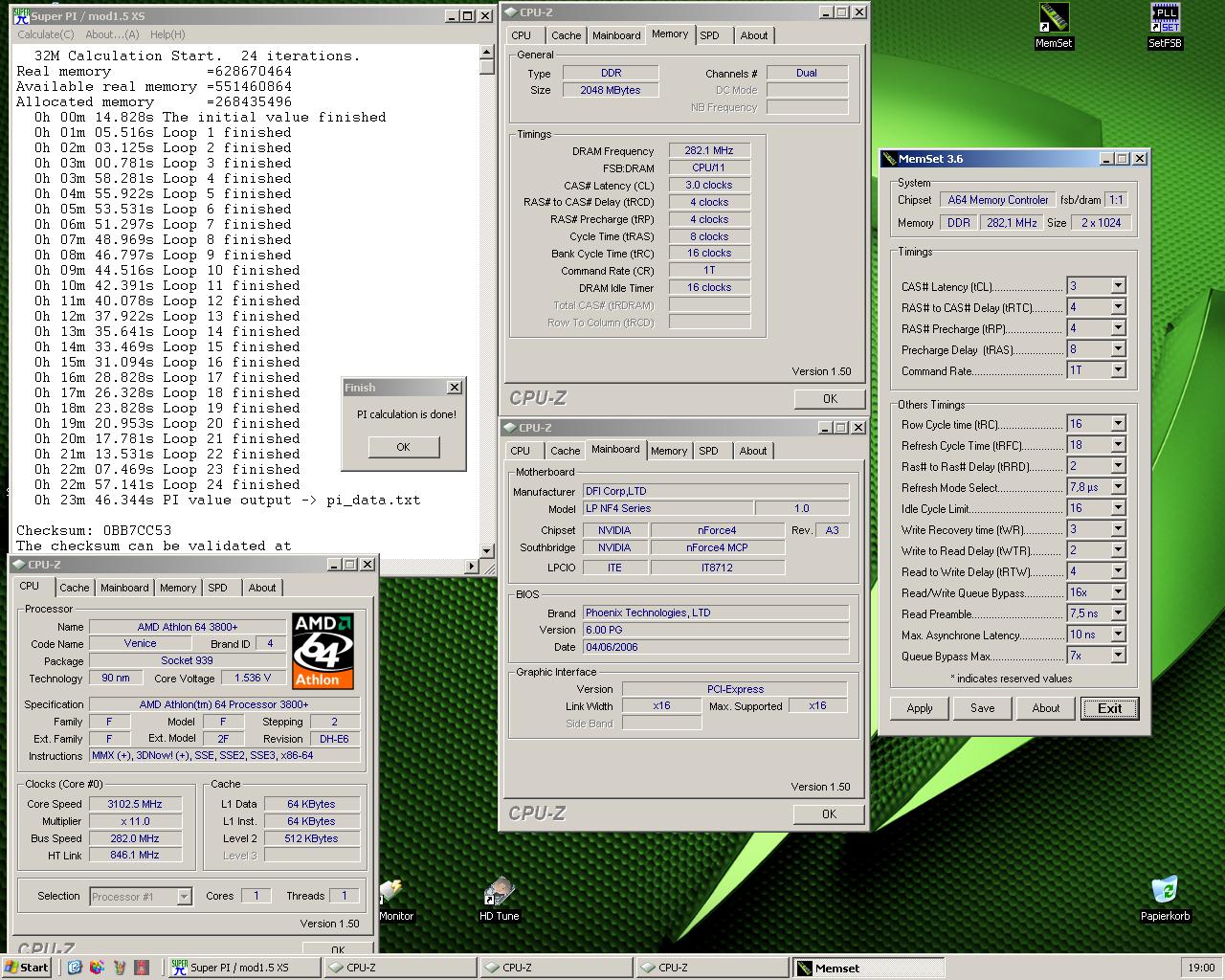Click Exit button in MemSet

(x=1109, y=708)
